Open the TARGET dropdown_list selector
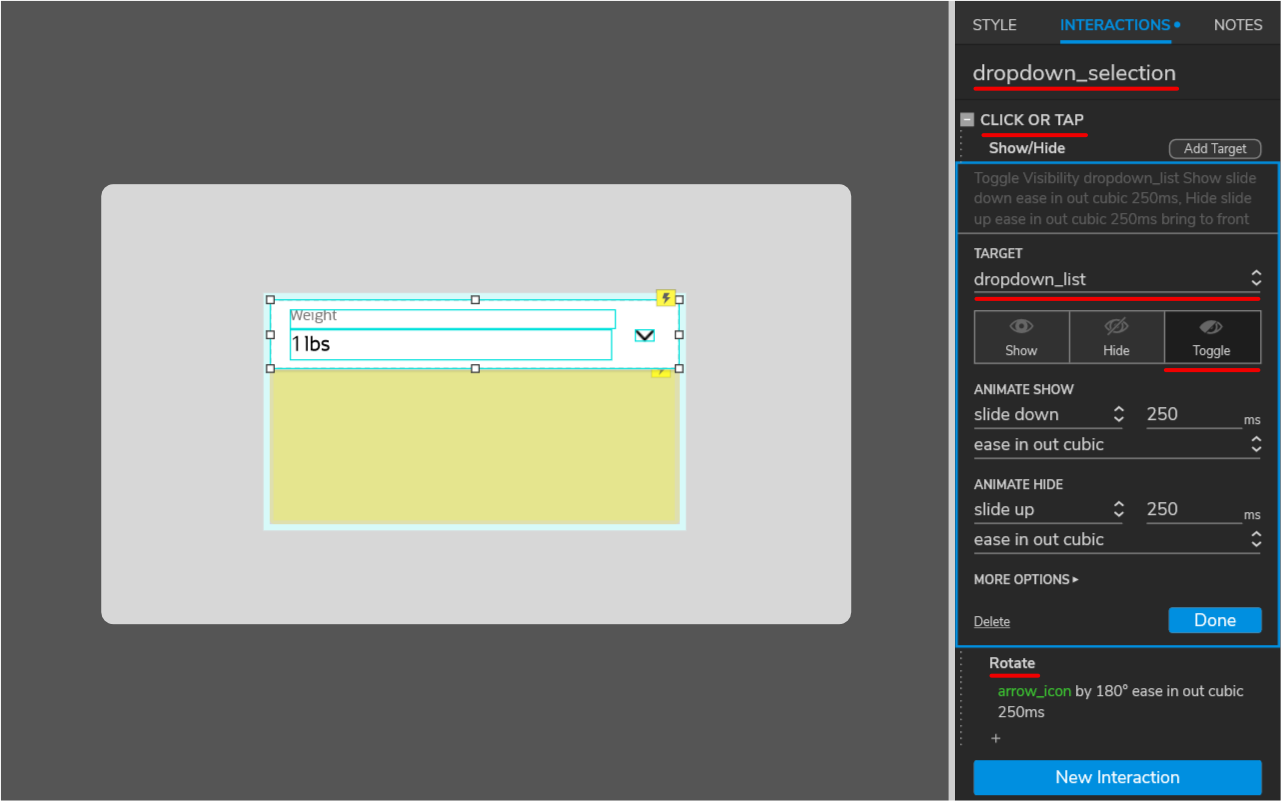 point(1117,279)
